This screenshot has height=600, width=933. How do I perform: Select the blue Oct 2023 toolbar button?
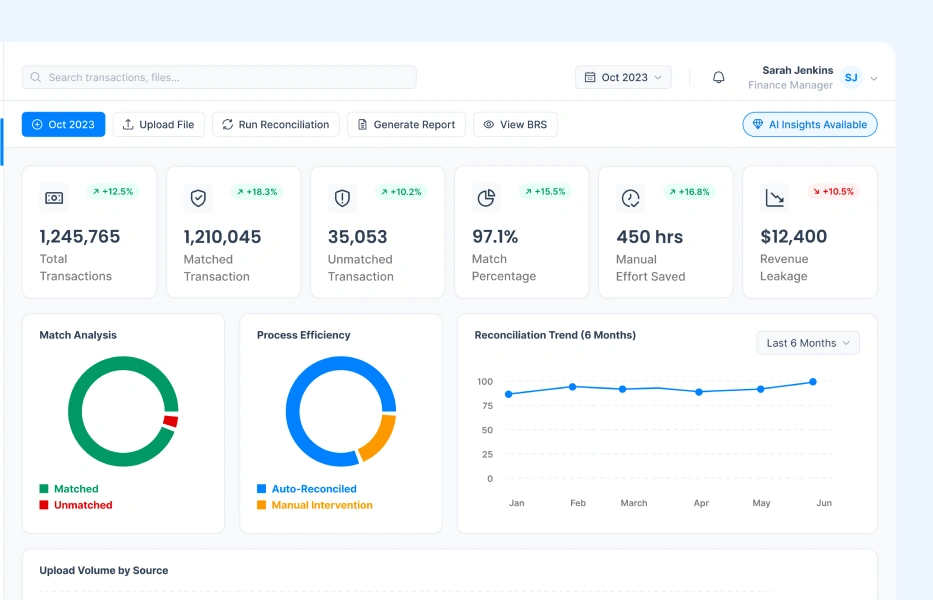[x=63, y=125]
